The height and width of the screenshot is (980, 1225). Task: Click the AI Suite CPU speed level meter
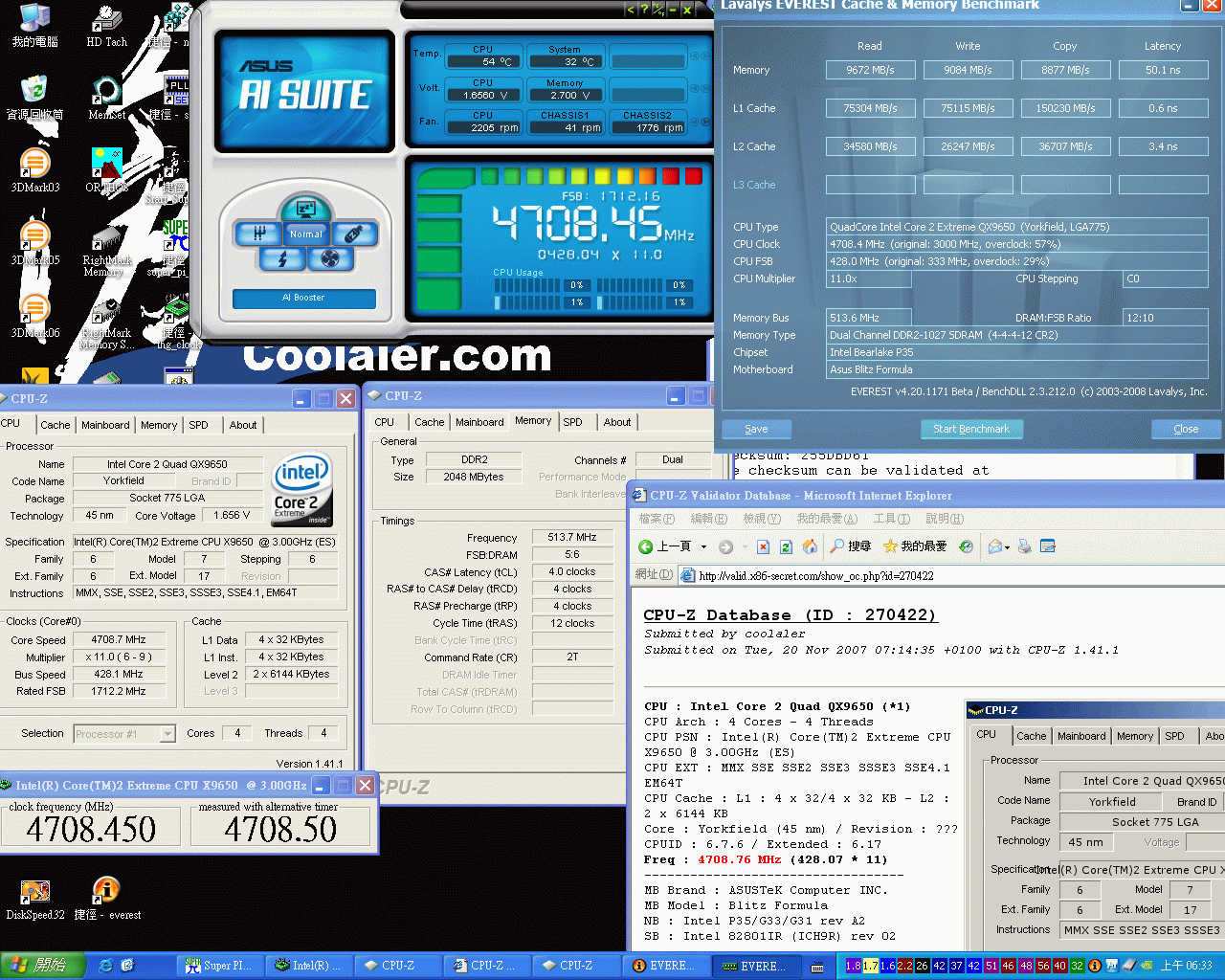click(x=591, y=176)
